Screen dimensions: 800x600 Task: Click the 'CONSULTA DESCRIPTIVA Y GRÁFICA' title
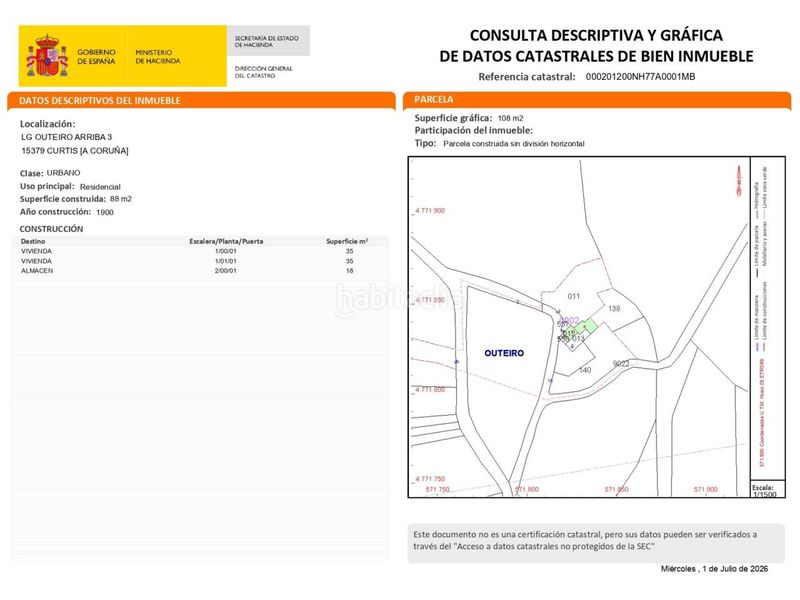pyautogui.click(x=596, y=35)
